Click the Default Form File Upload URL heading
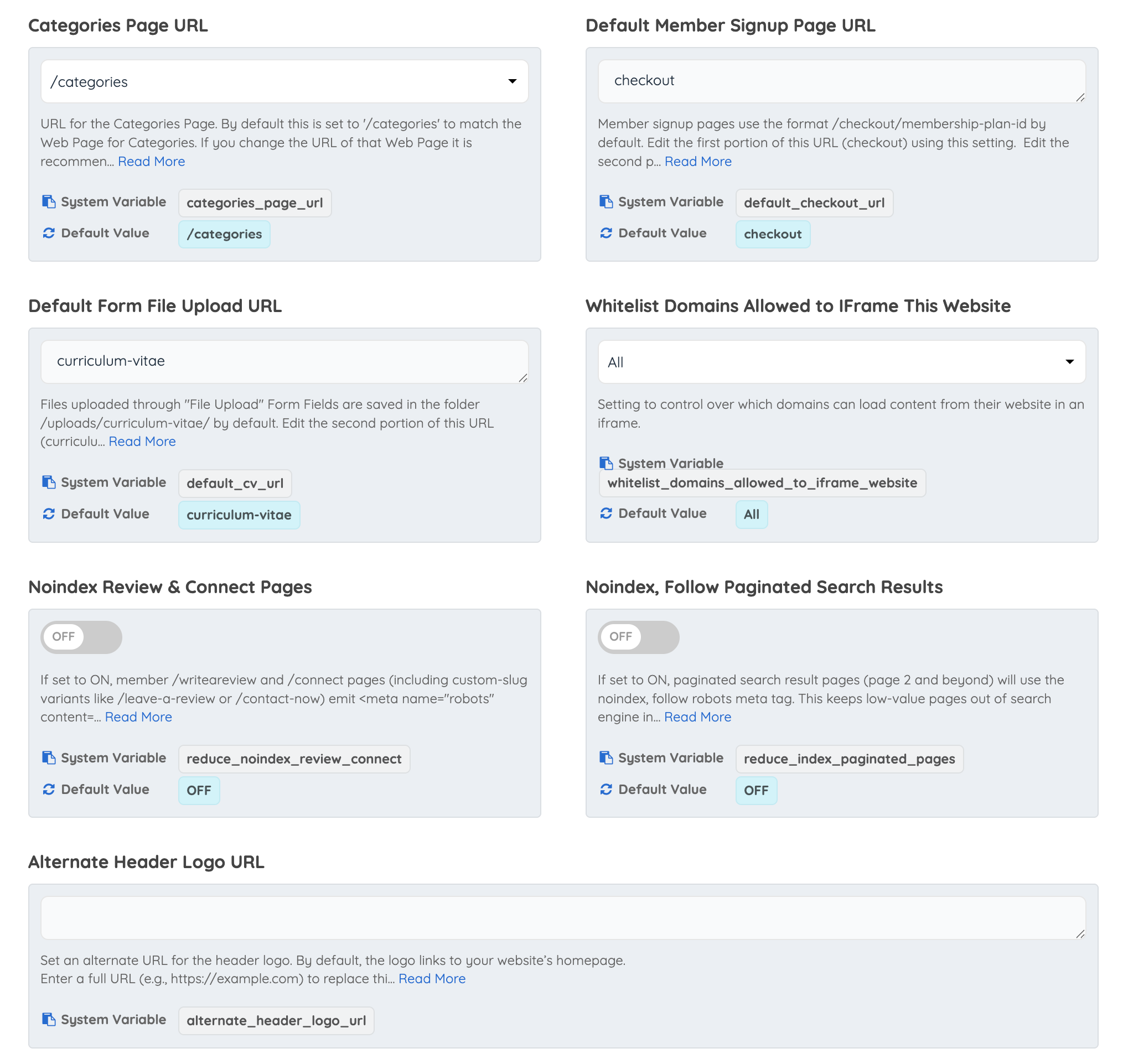Screen dimensions: 1128x1064 point(155,307)
